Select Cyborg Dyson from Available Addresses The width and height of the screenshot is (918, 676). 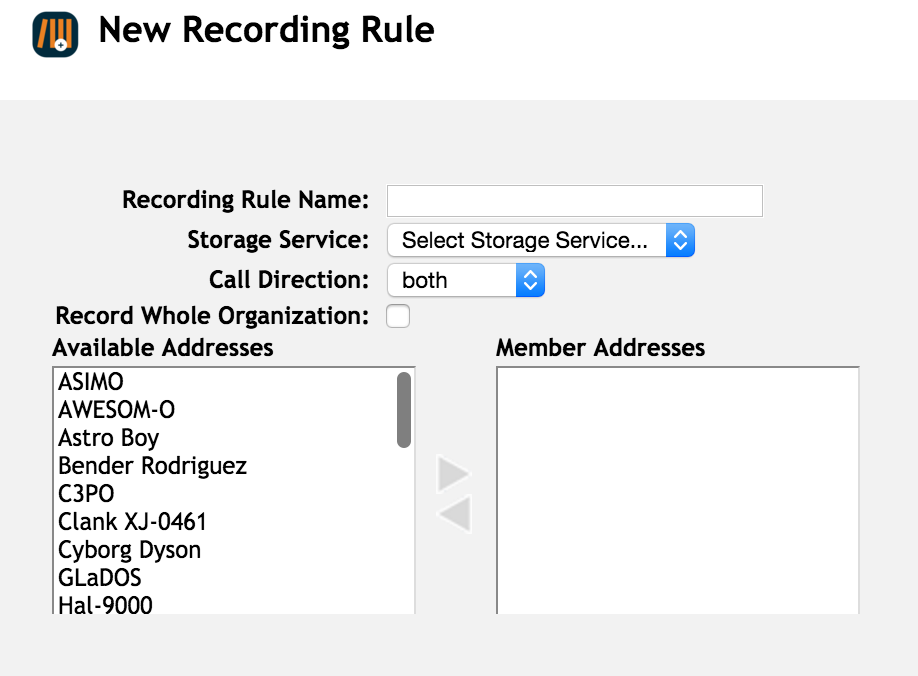(x=129, y=549)
